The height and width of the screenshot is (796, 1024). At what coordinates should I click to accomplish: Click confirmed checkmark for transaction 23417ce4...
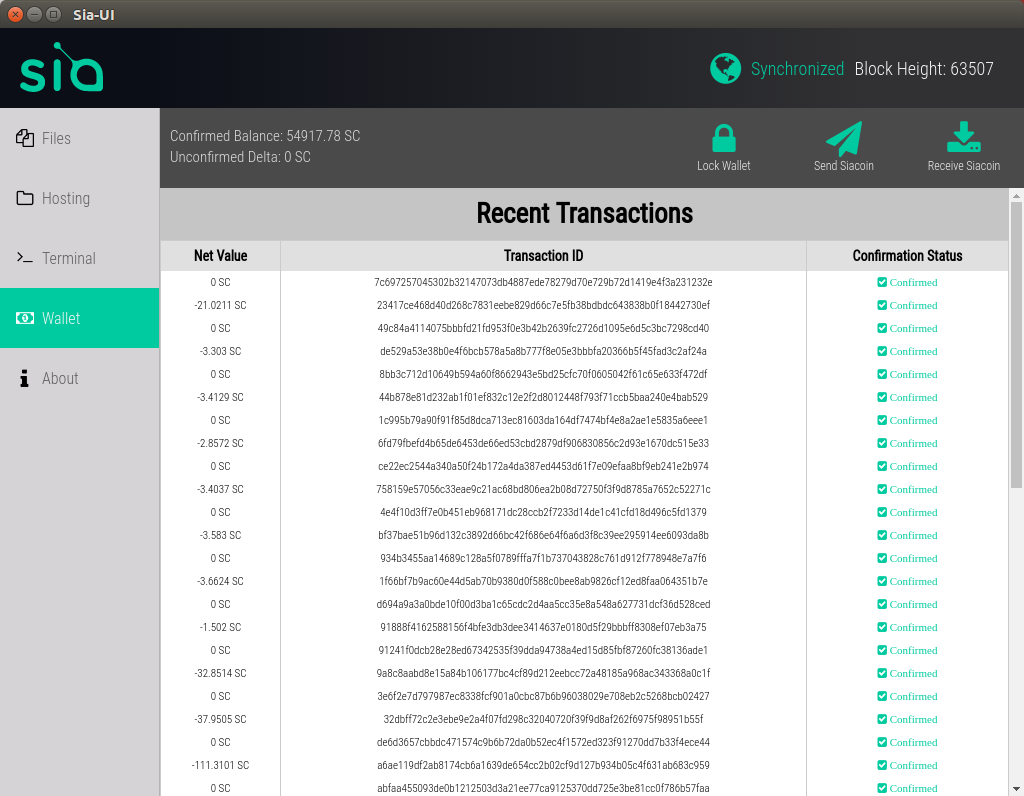click(x=882, y=305)
